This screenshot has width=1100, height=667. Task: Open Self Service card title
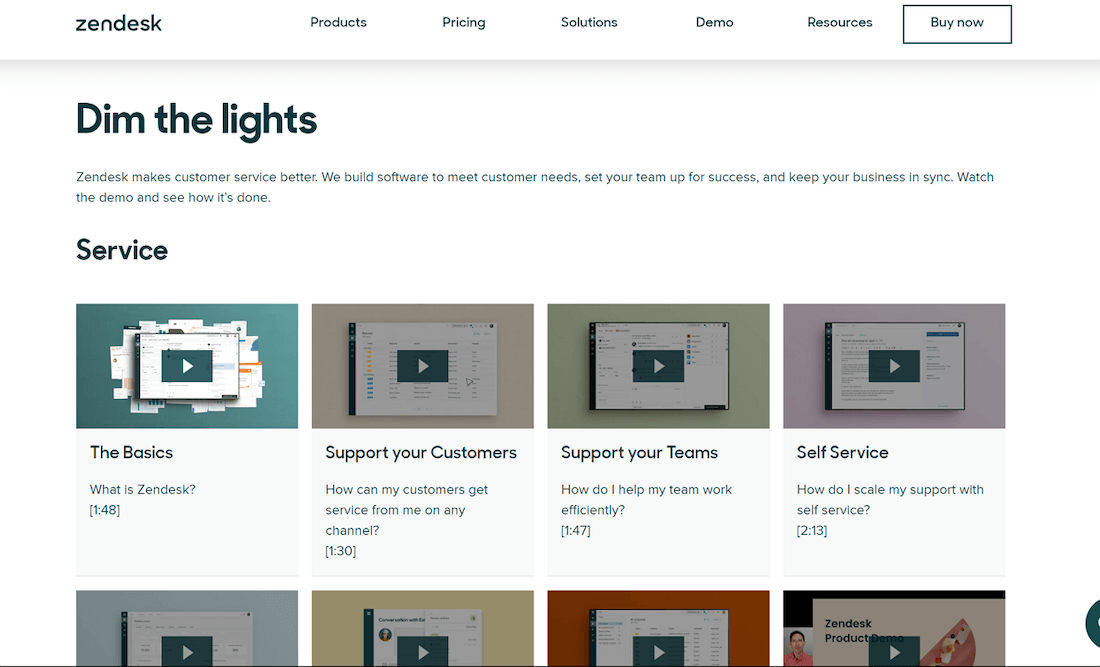[843, 452]
